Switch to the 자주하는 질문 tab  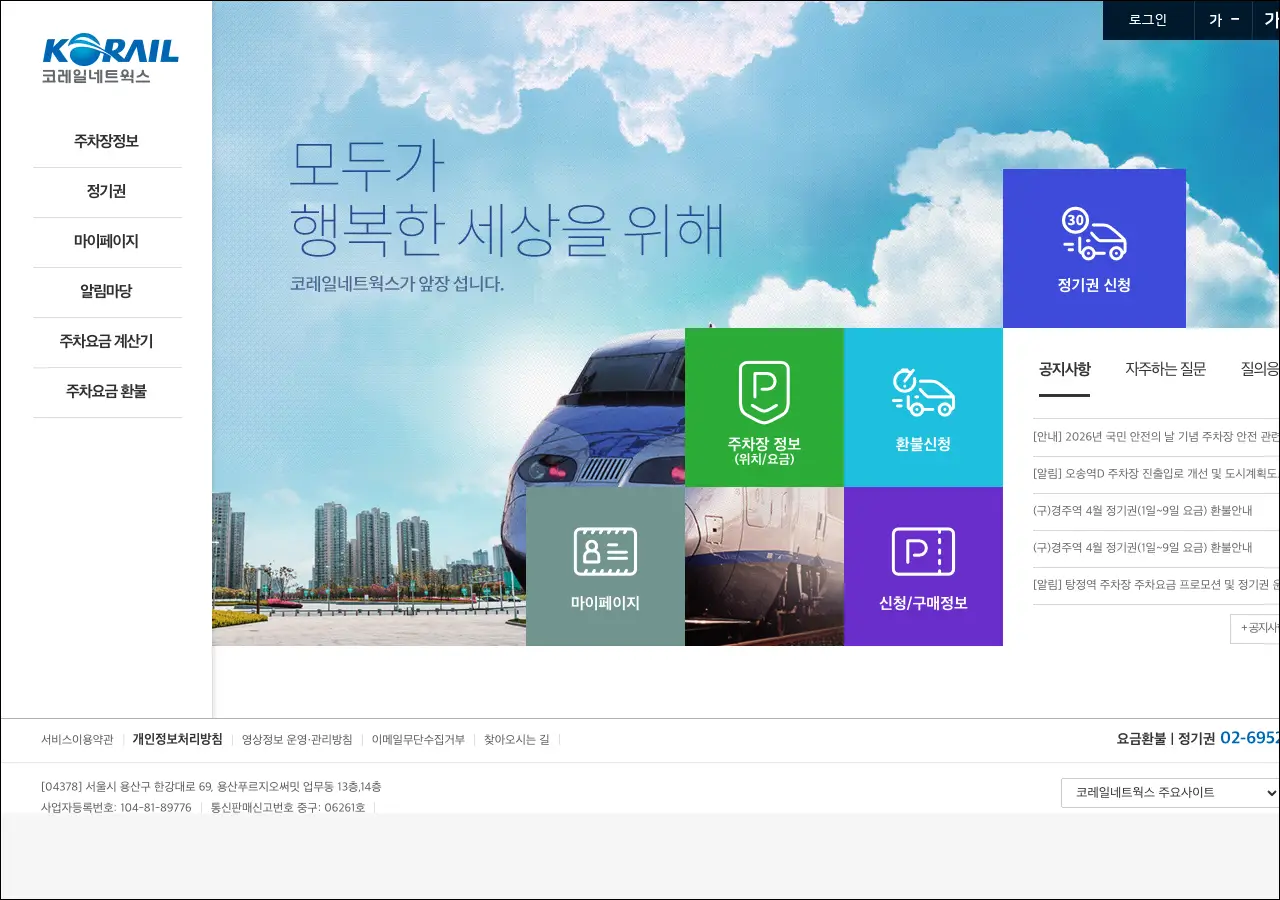pos(1165,369)
